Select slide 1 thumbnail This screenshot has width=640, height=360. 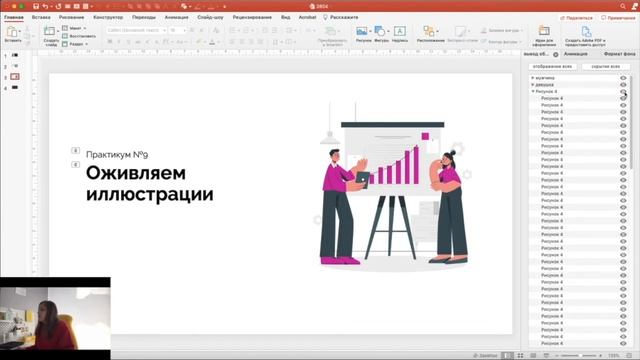click(x=15, y=55)
